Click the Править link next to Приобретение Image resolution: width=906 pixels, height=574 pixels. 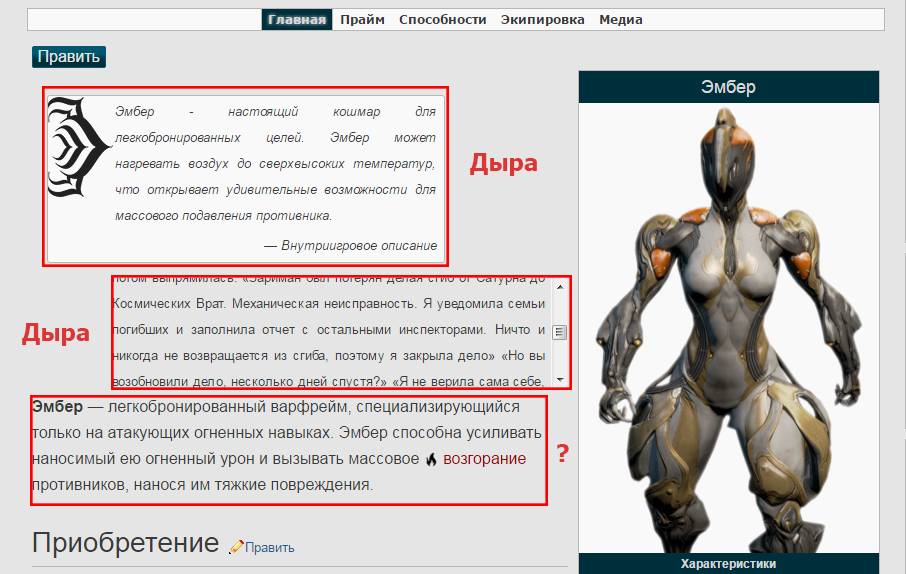pyautogui.click(x=270, y=548)
